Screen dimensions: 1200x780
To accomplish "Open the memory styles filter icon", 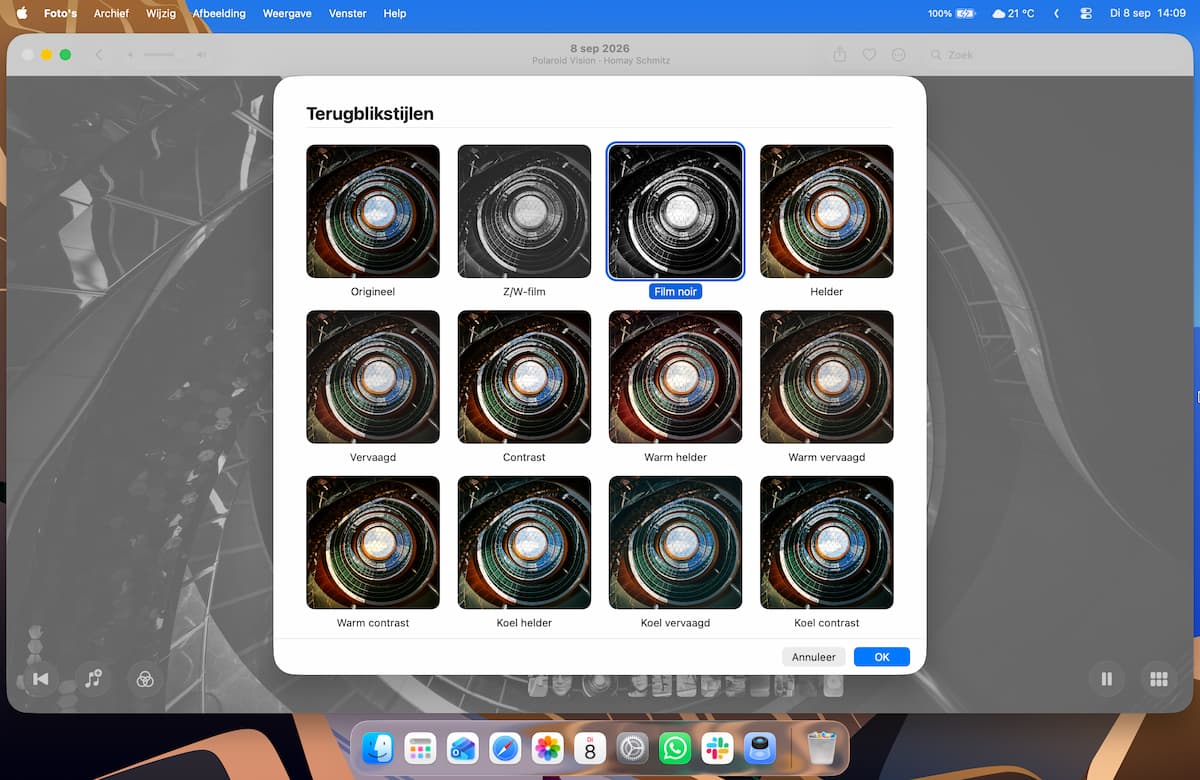I will coord(145,679).
